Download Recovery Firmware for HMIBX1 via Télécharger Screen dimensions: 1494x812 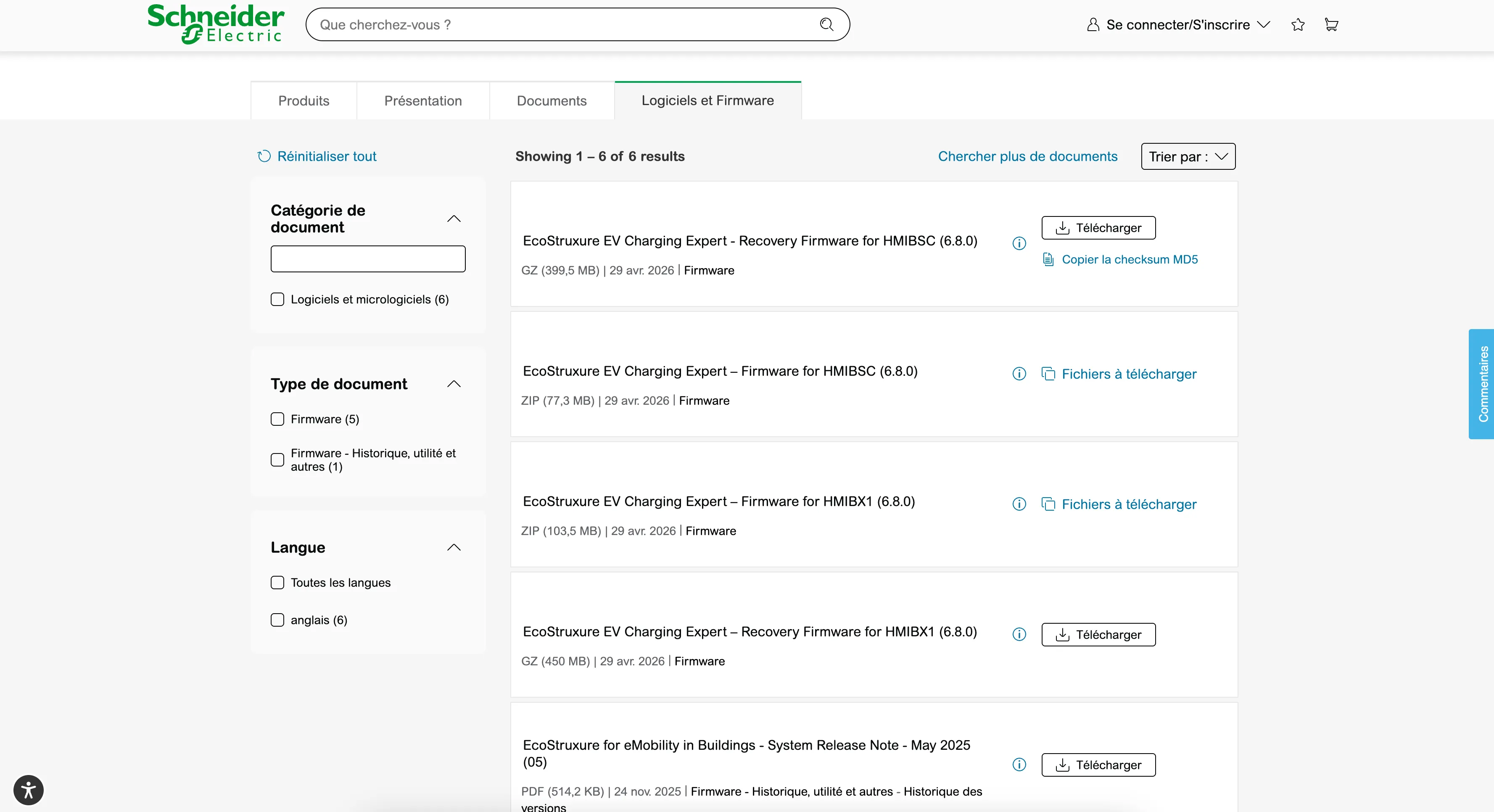tap(1098, 635)
